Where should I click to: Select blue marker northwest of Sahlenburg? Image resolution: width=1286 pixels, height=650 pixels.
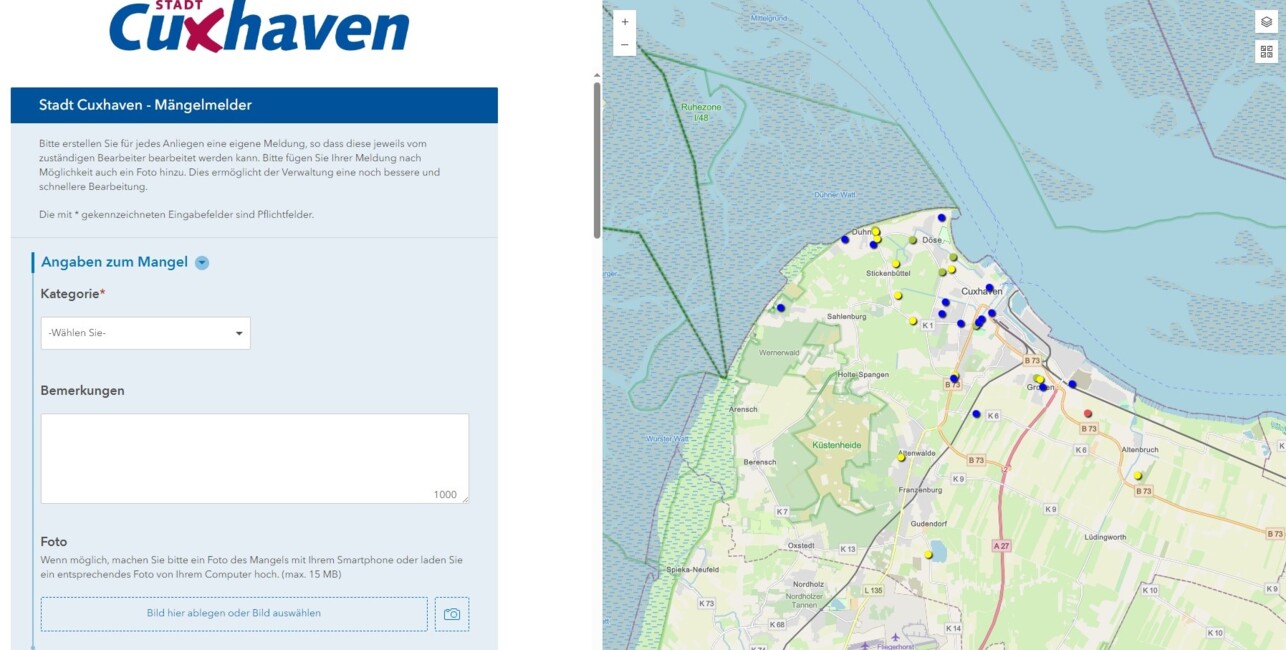pyautogui.click(x=781, y=308)
